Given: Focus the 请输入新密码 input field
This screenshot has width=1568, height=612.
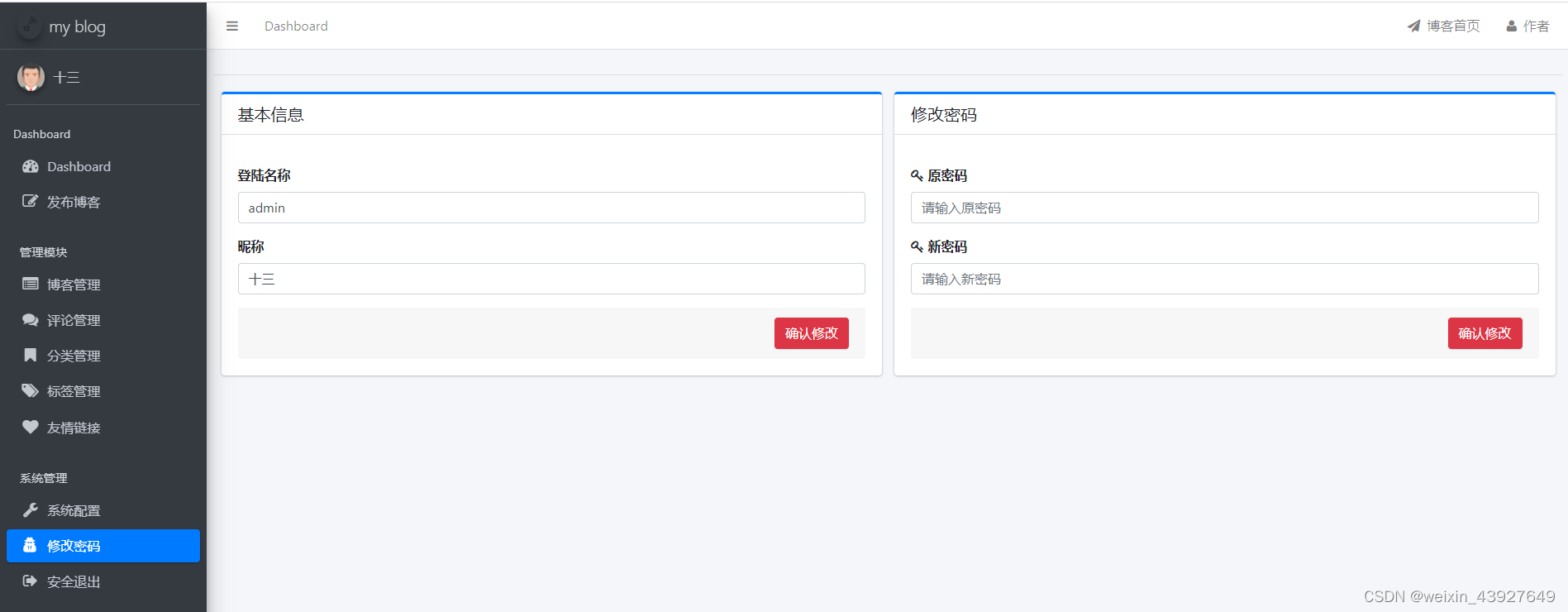Looking at the screenshot, I should pos(1224,279).
